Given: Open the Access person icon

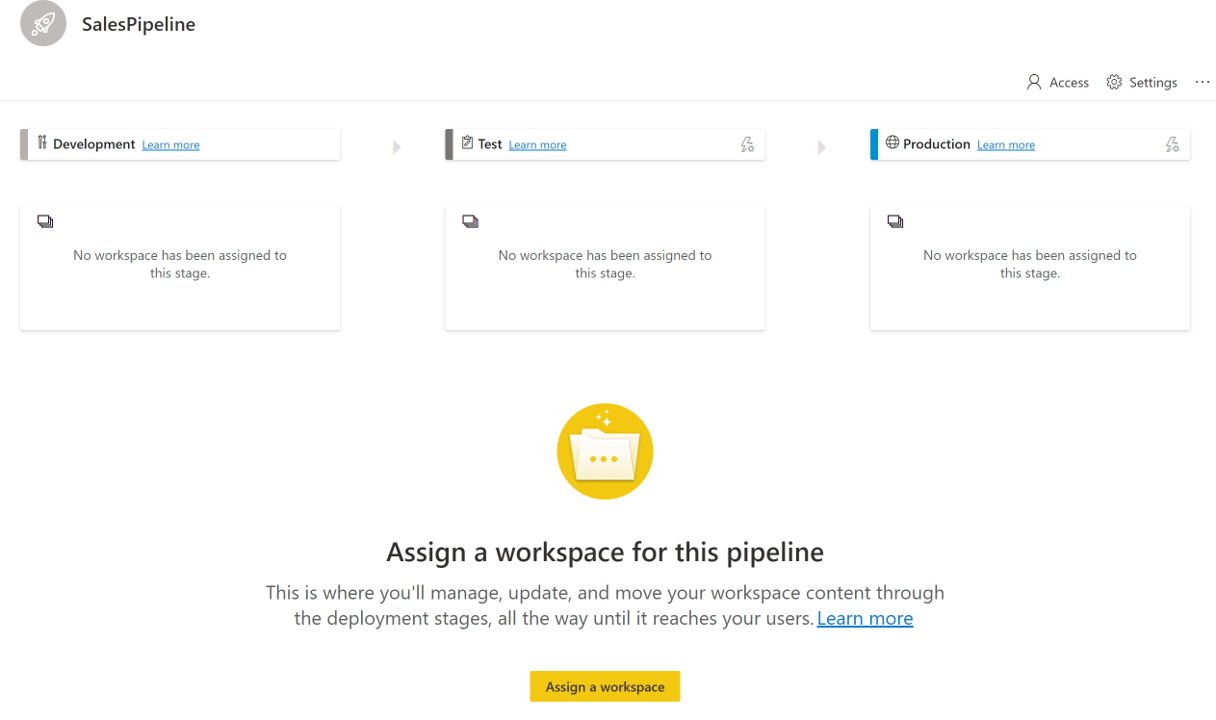Looking at the screenshot, I should tap(1034, 82).
